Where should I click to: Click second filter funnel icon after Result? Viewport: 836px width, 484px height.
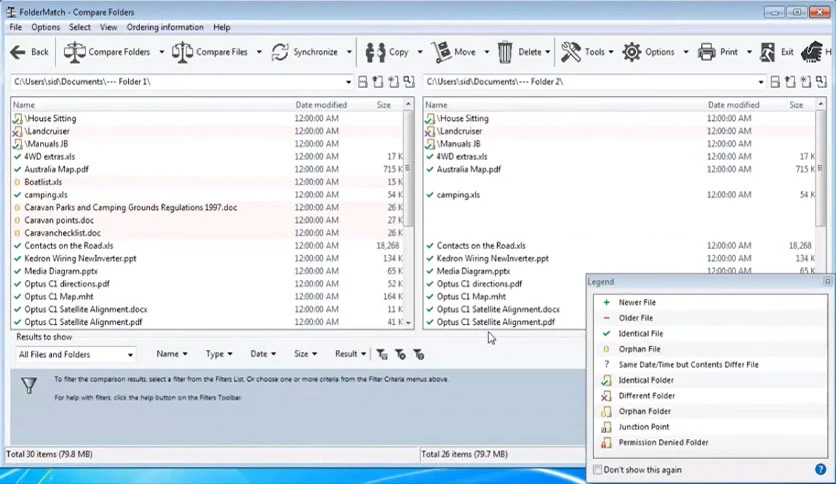coord(400,354)
